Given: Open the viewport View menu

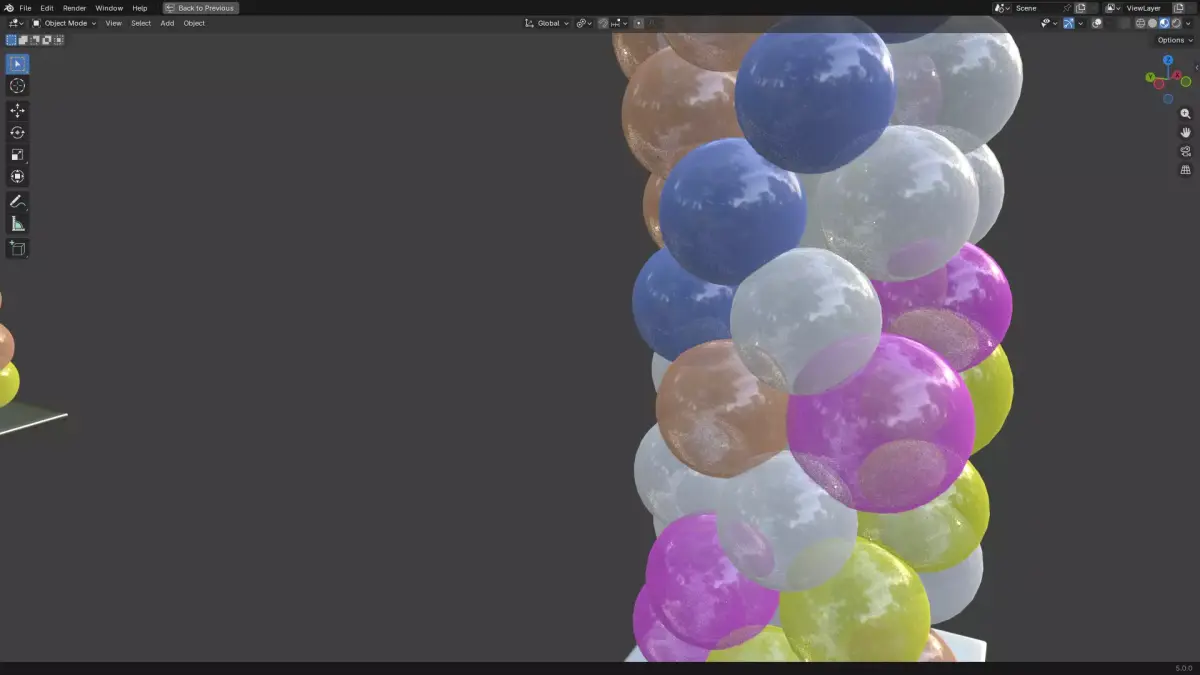Looking at the screenshot, I should 114,23.
